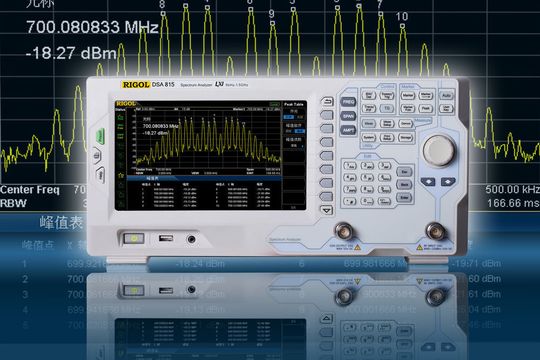The height and width of the screenshot is (360, 540).
Task: Tap keypad digit 8
Action: pos(367,189)
